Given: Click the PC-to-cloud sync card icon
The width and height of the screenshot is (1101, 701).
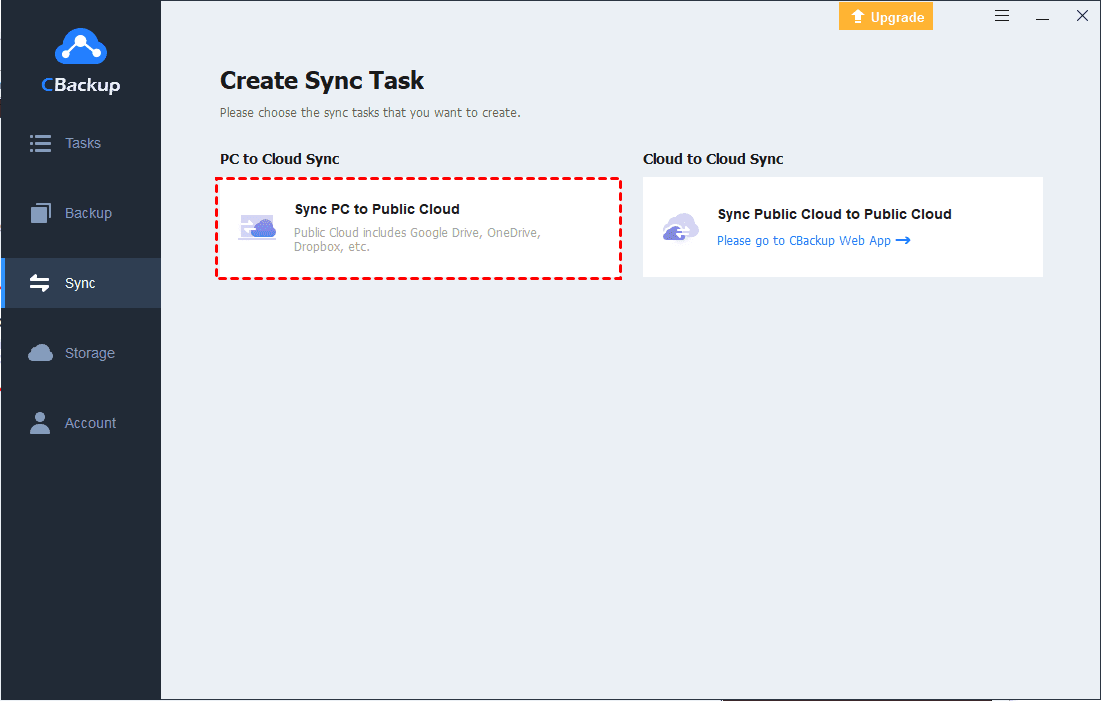Looking at the screenshot, I should 257,228.
